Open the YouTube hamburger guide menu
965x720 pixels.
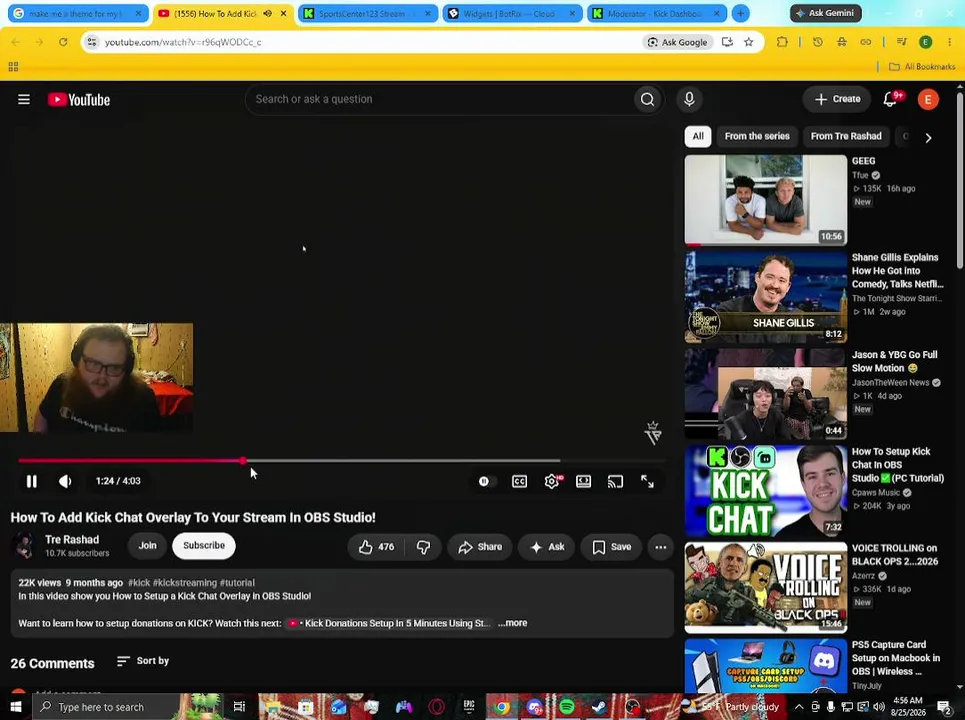click(x=24, y=99)
